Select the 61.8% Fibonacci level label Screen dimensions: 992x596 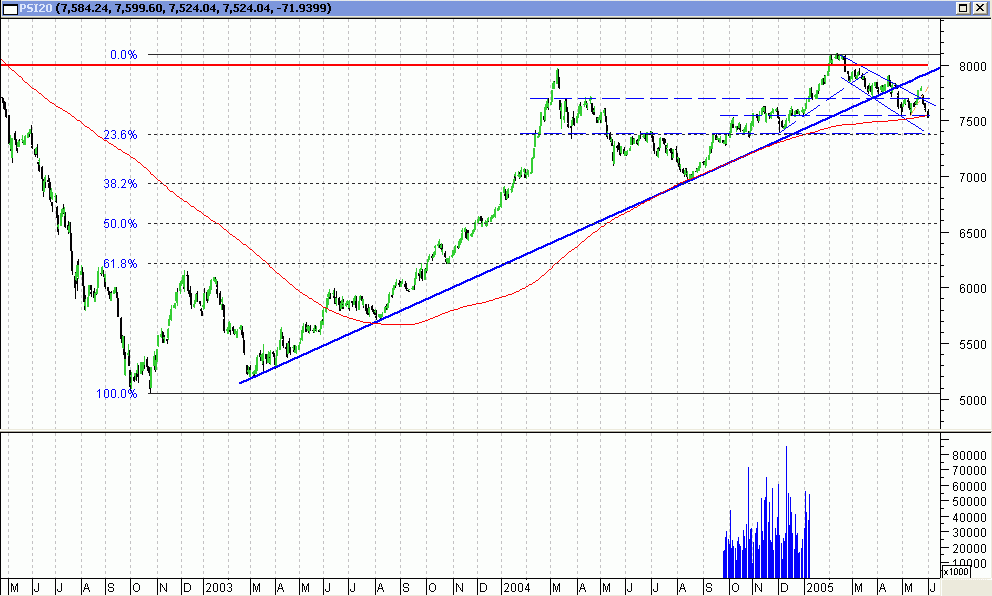click(x=120, y=263)
